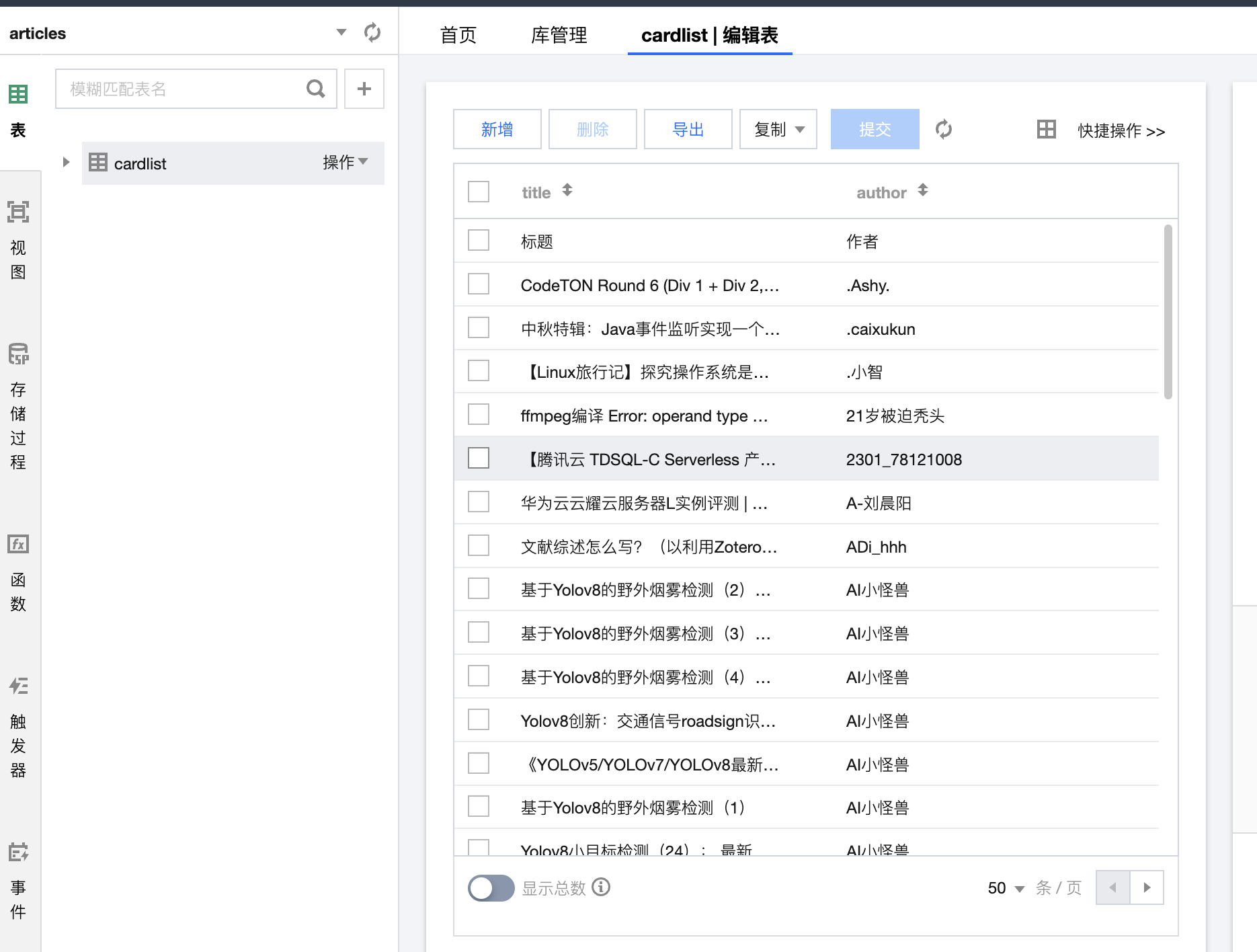The width and height of the screenshot is (1257, 952).
Task: Click the .小智 author cell
Action: (864, 372)
